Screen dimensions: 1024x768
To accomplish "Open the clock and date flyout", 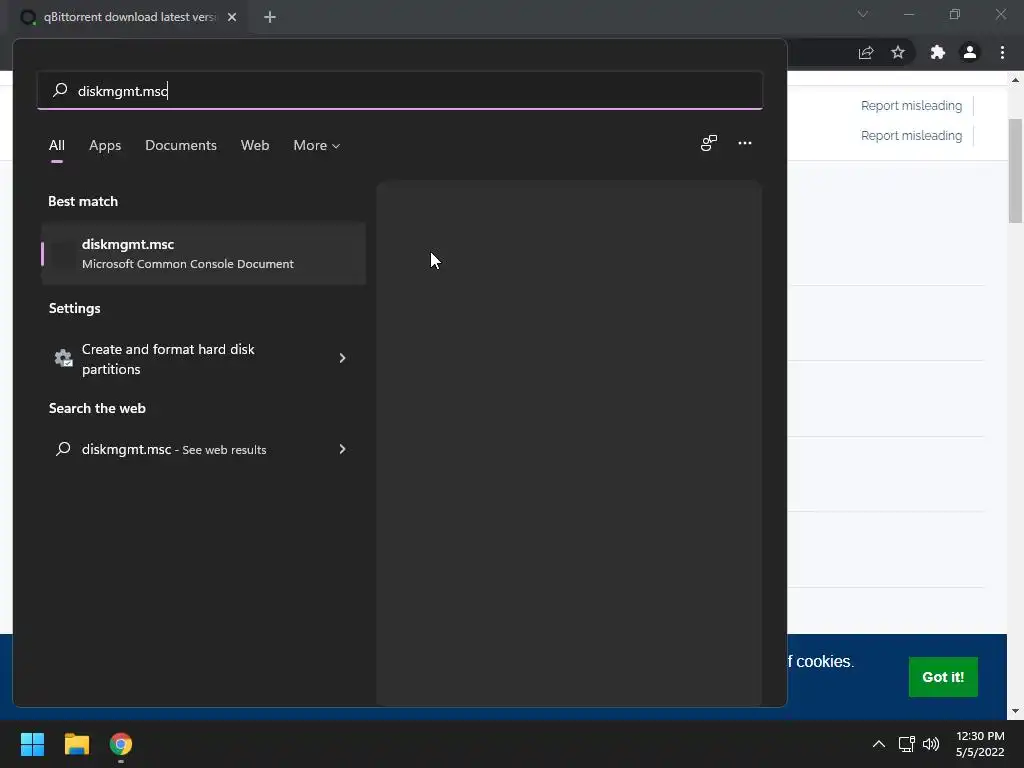I will pyautogui.click(x=980, y=744).
